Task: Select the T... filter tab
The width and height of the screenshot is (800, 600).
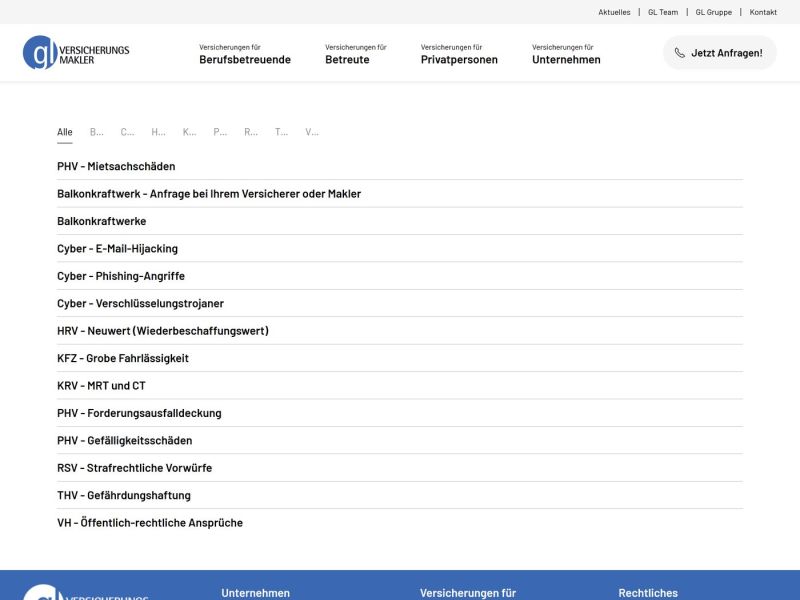Action: pos(281,132)
